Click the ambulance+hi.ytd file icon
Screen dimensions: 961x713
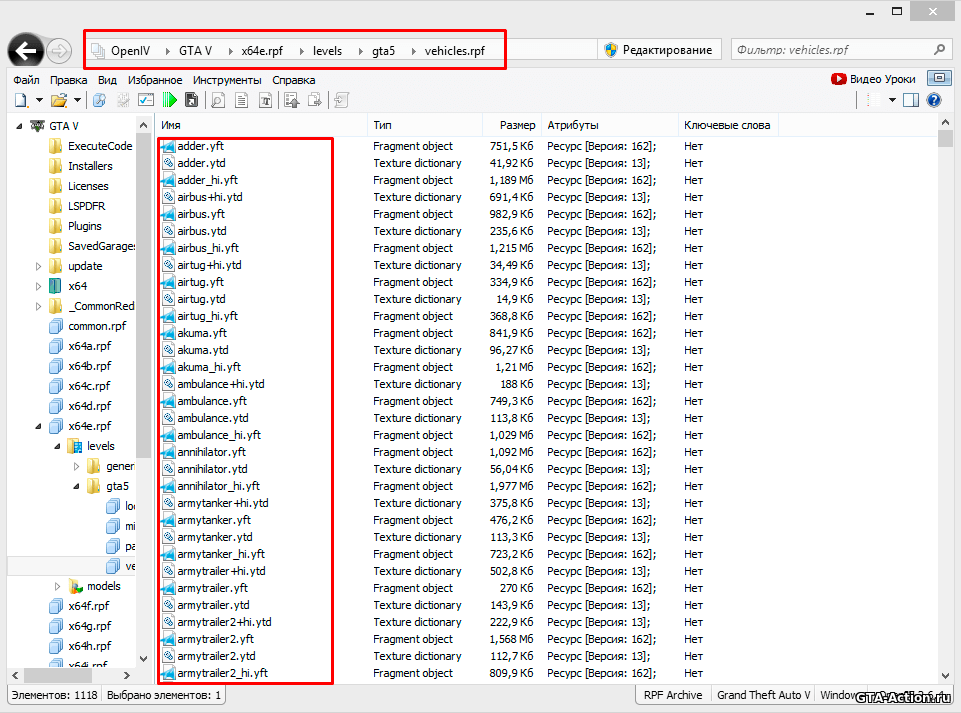click(168, 384)
